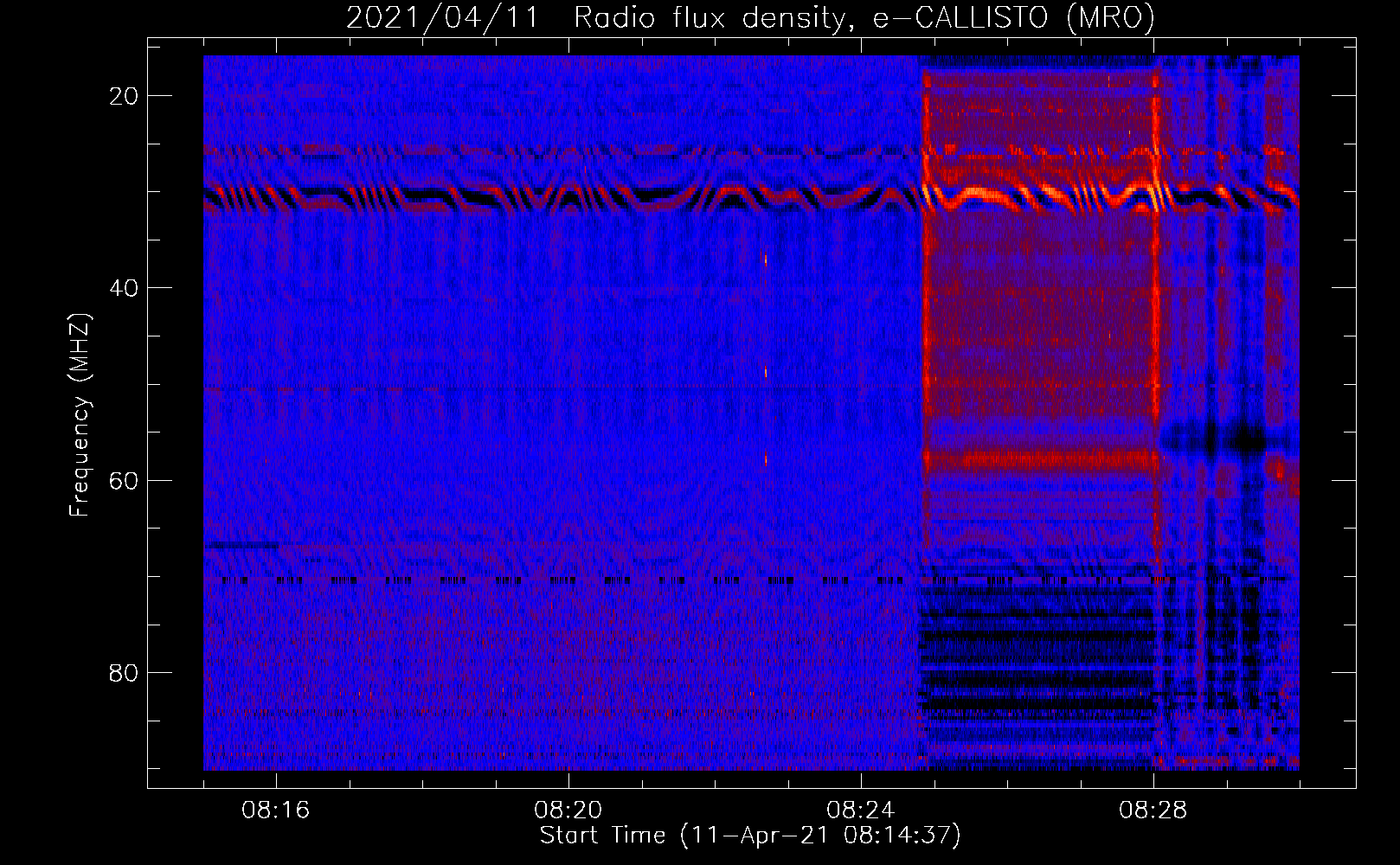Click the 60 MHz frequency tick label
This screenshot has width=1400, height=865.
click(x=124, y=480)
